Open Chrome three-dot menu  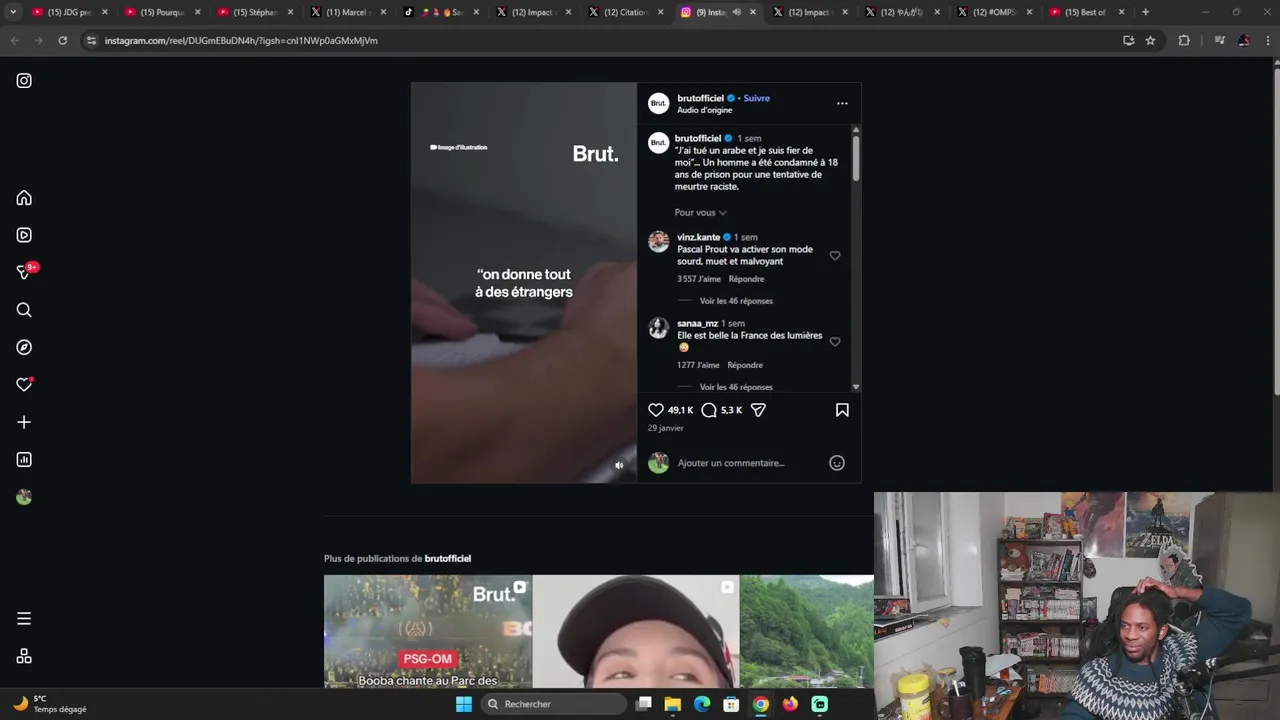pos(1267,40)
